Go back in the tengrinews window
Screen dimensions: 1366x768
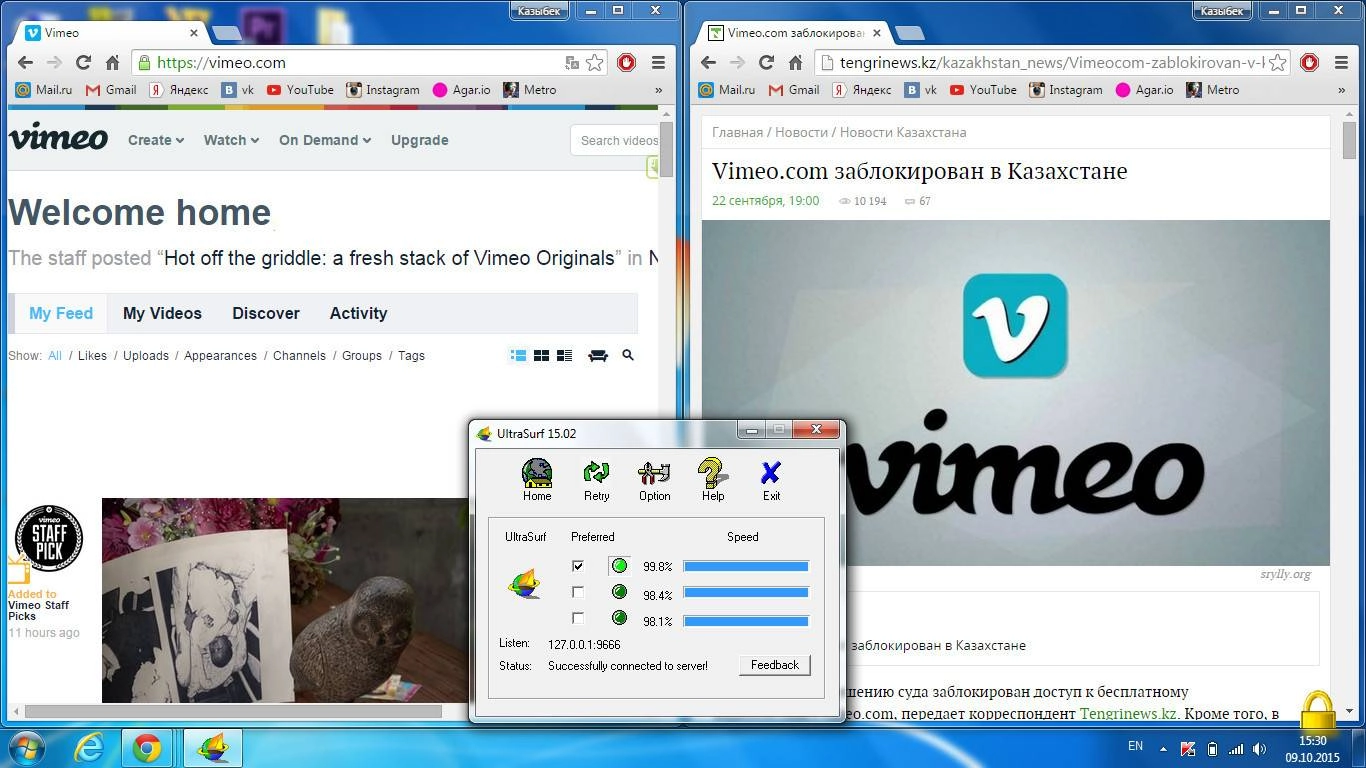click(708, 62)
